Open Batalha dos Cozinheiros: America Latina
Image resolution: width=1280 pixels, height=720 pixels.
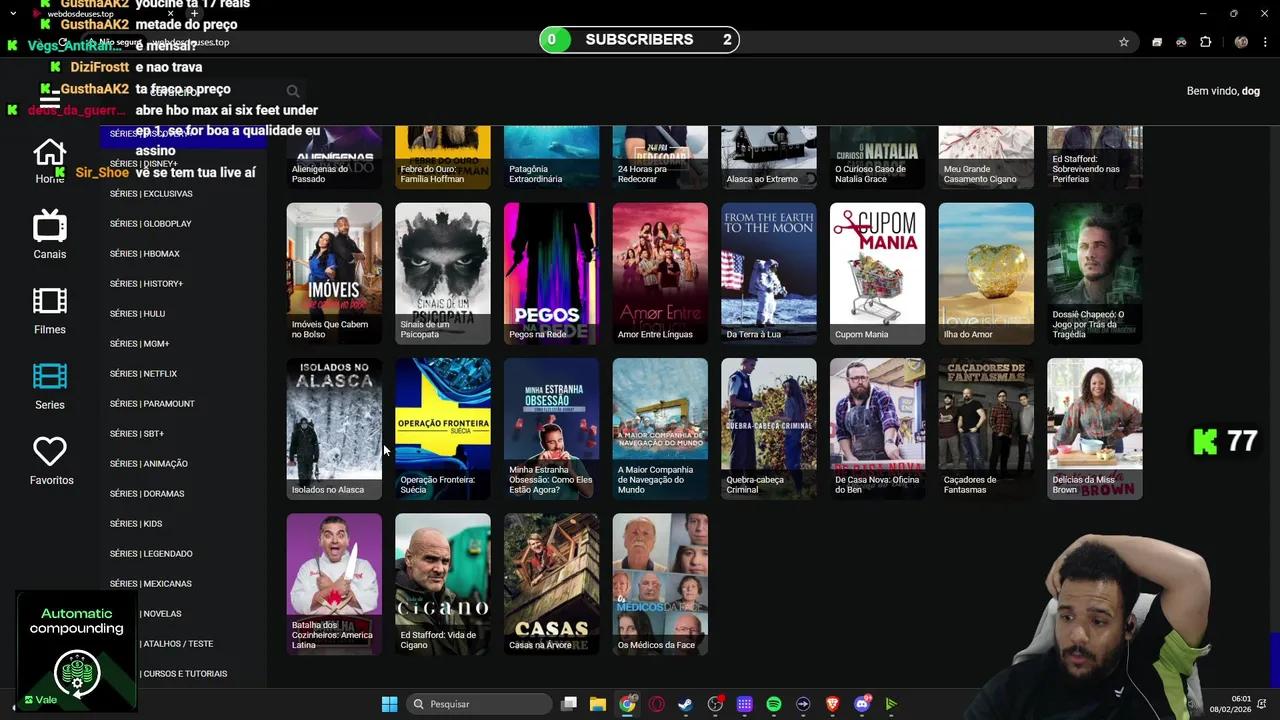334,584
